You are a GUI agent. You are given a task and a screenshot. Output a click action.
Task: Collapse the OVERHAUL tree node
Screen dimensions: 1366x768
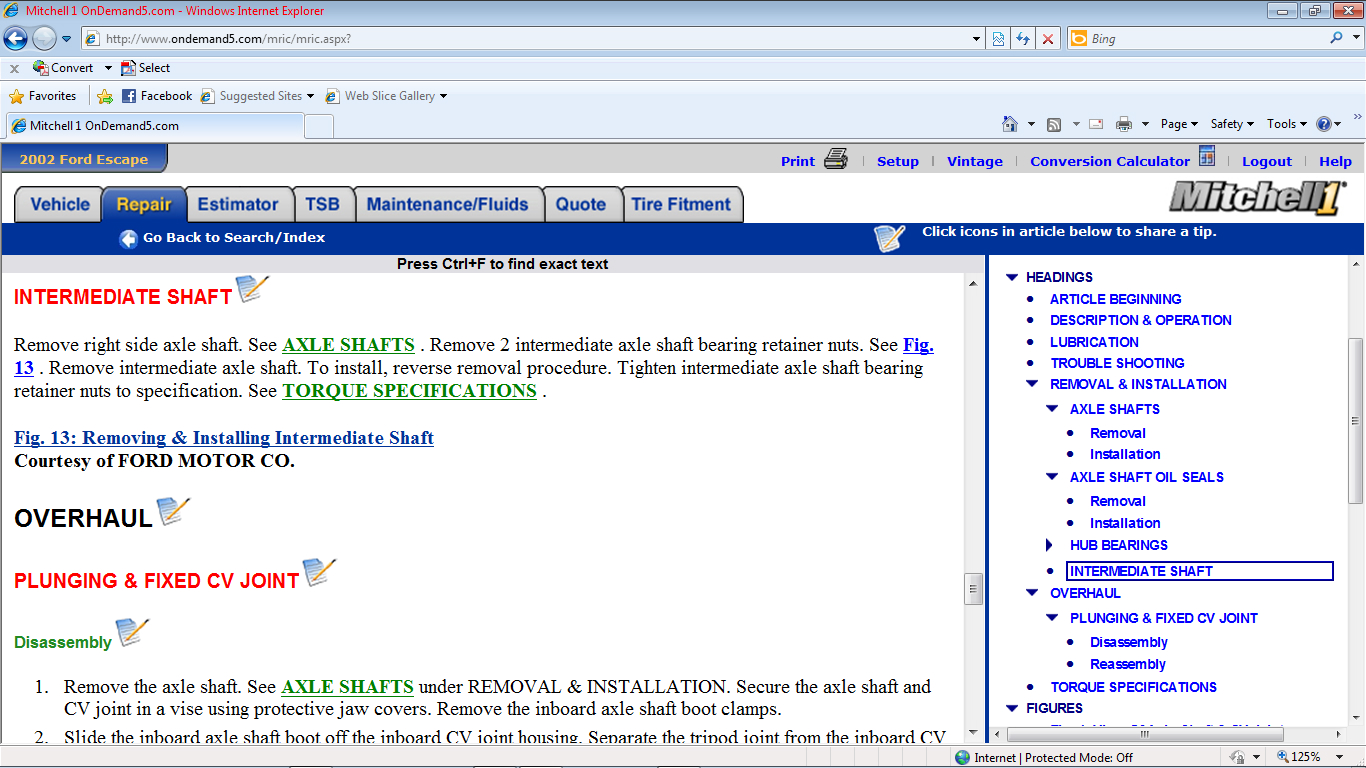1032,593
